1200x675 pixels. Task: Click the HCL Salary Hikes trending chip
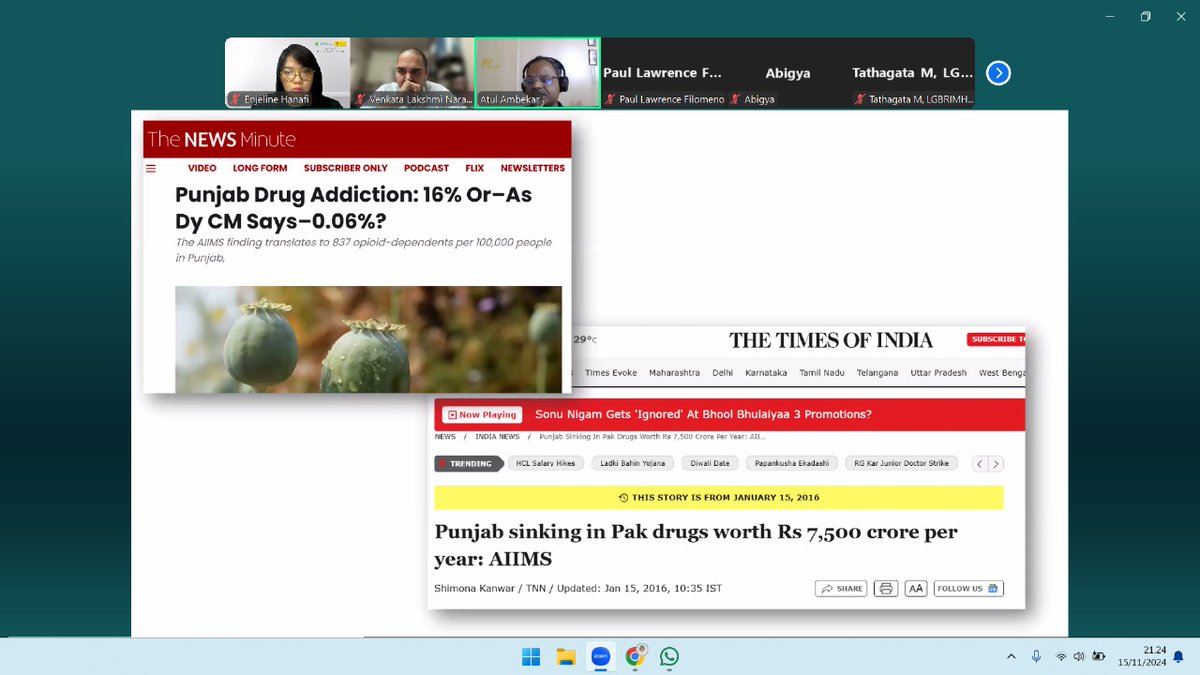[x=546, y=463]
